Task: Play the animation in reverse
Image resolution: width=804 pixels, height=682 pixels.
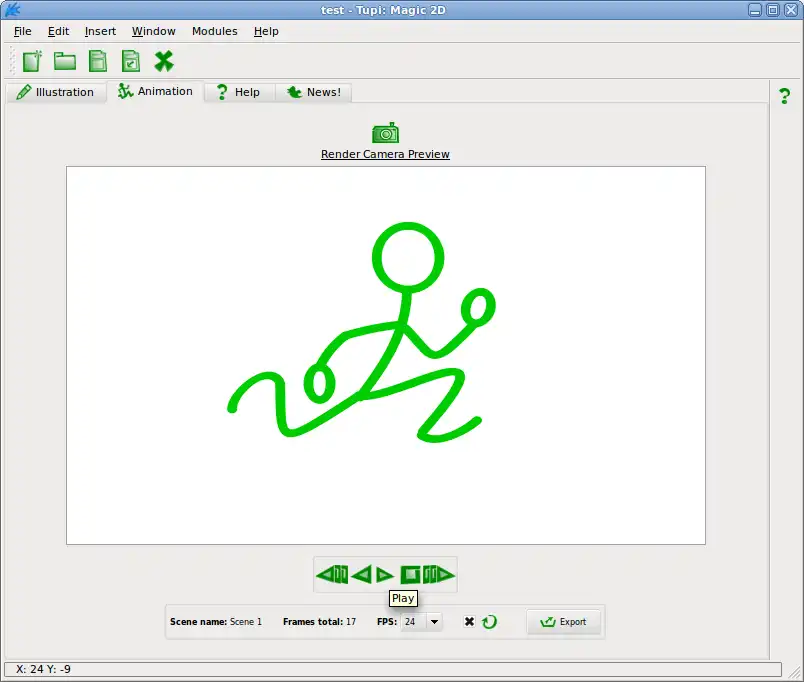Action: point(362,574)
